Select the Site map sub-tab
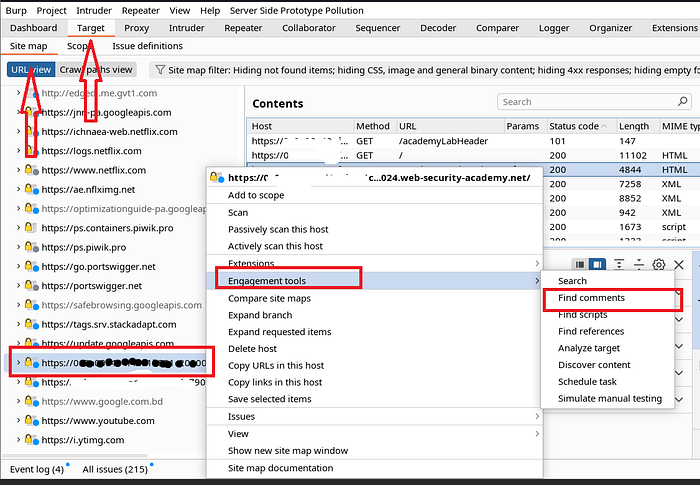This screenshot has width=700, height=485. [28, 46]
